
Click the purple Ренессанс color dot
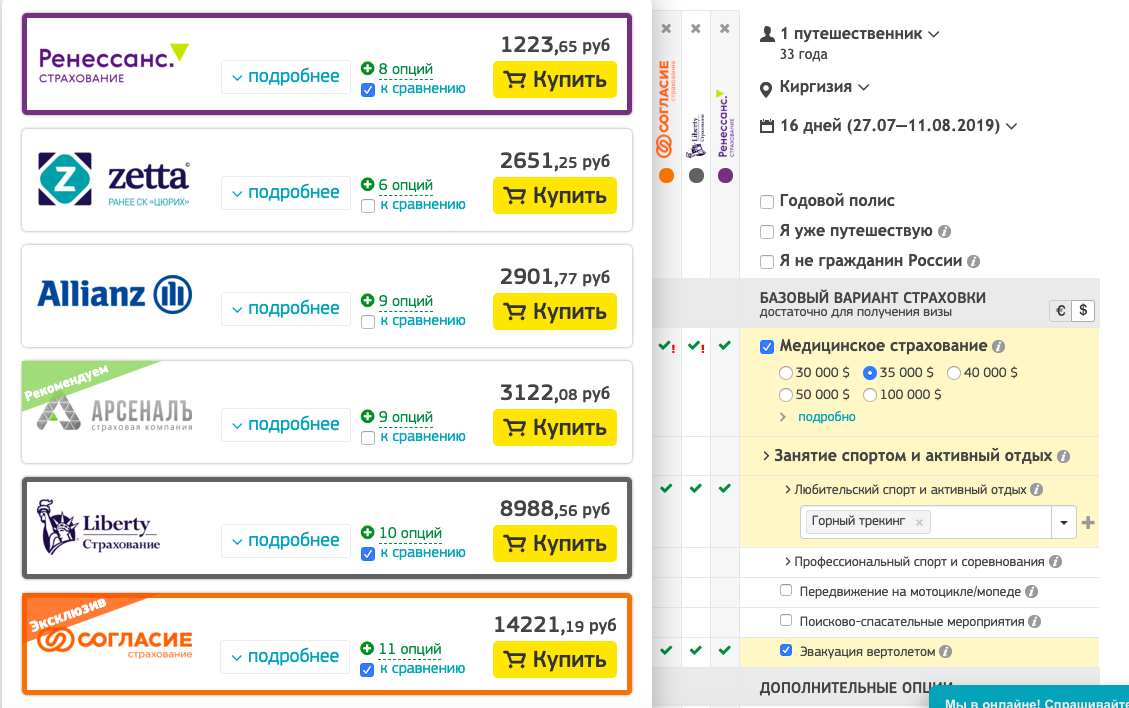(x=725, y=176)
